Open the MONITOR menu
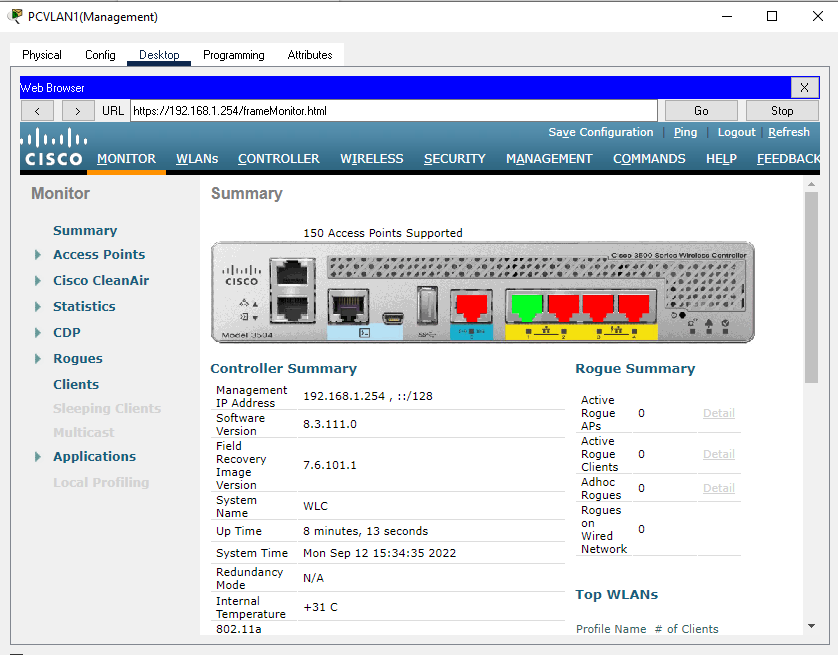 pyautogui.click(x=127, y=159)
